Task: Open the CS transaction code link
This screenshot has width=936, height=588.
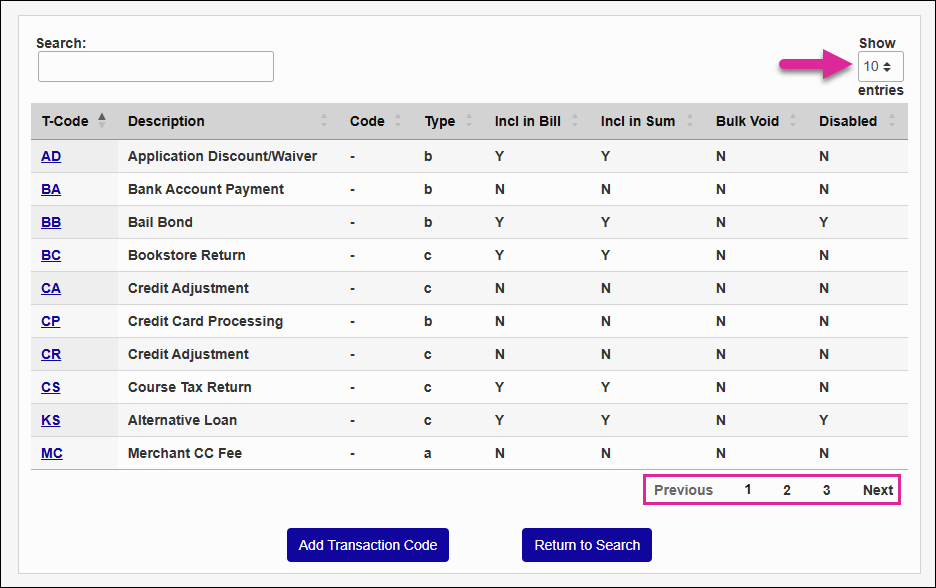Action: coord(51,387)
